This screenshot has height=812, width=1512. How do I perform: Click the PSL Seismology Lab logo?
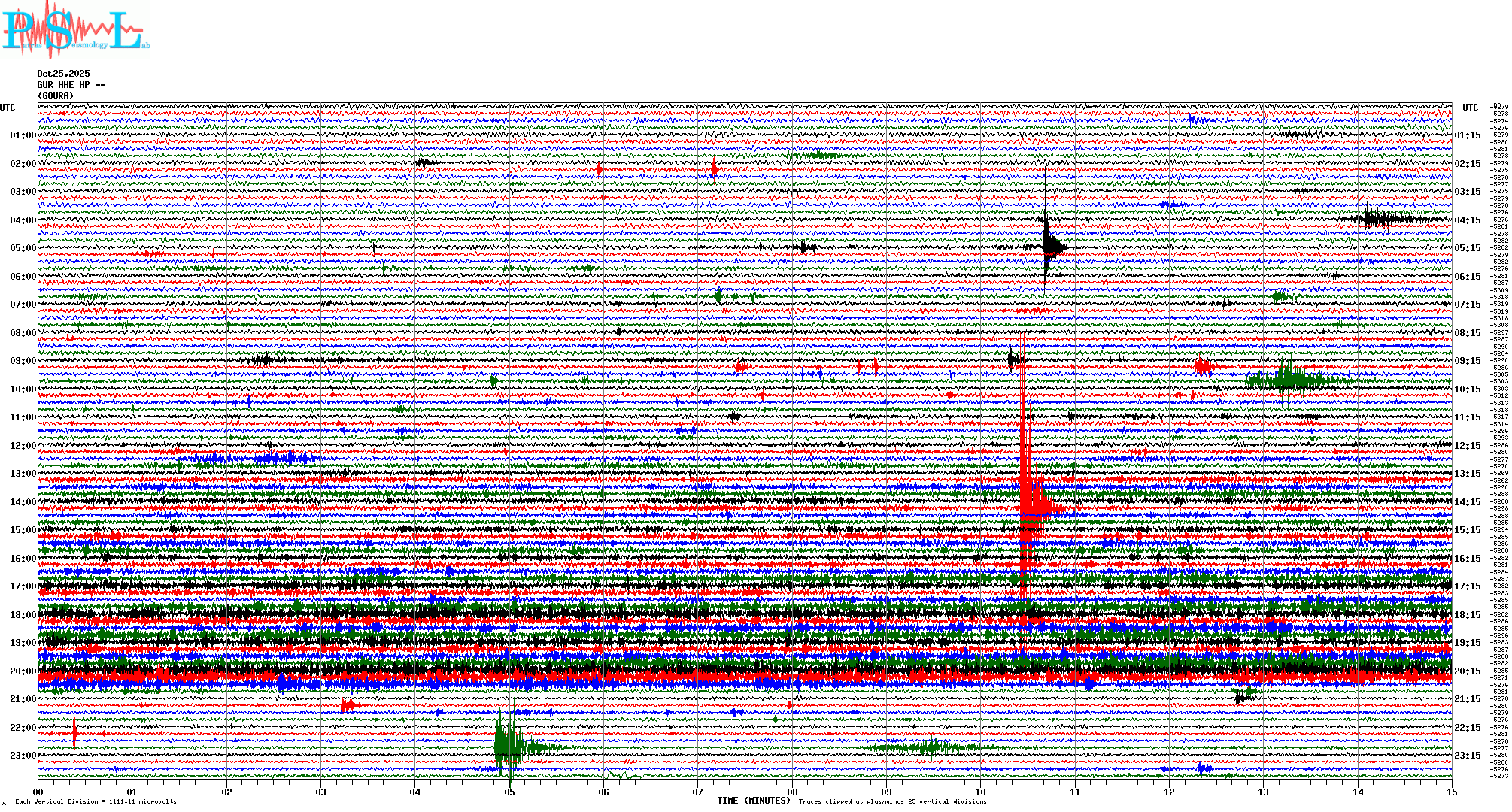(x=75, y=30)
